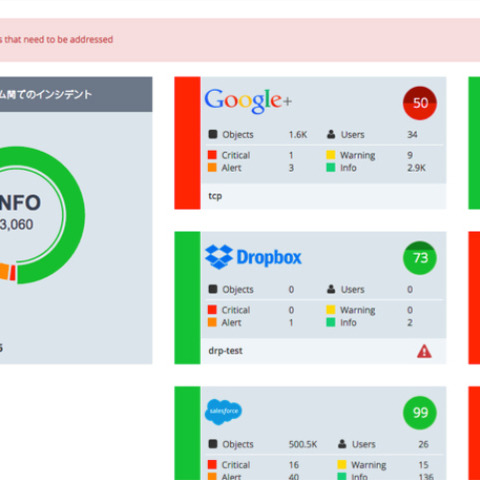480x480 pixels.
Task: Click the Alert label in Google+ card
Action: click(x=231, y=168)
